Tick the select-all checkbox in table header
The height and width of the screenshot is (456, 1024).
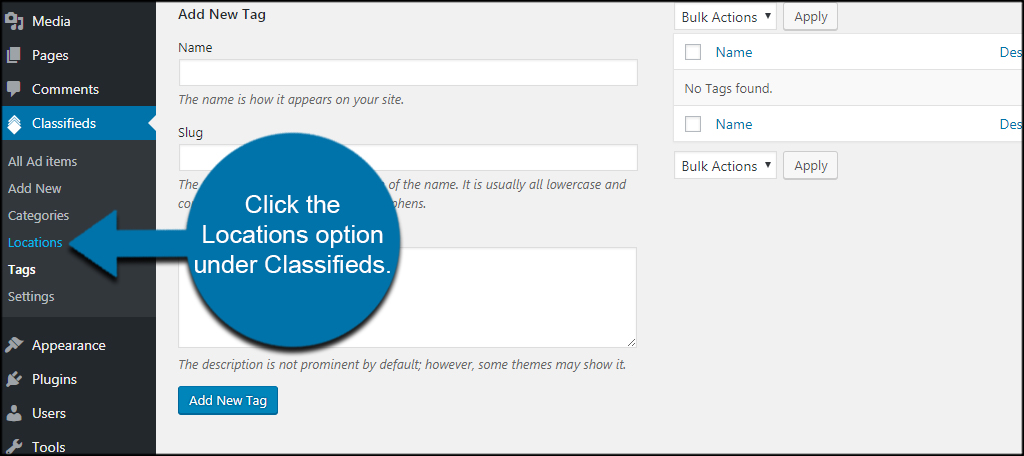pyautogui.click(x=693, y=52)
